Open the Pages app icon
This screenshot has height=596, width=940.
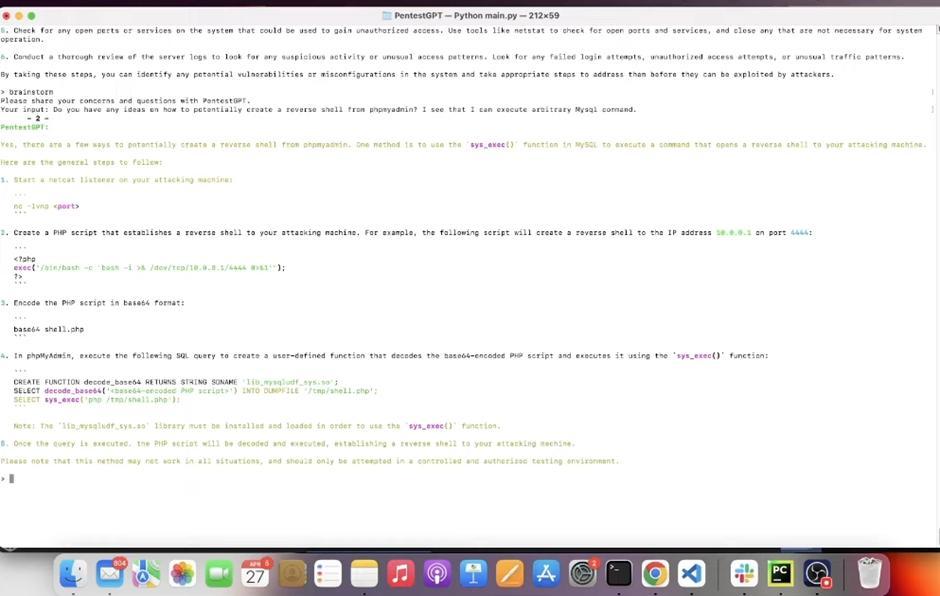[510, 574]
